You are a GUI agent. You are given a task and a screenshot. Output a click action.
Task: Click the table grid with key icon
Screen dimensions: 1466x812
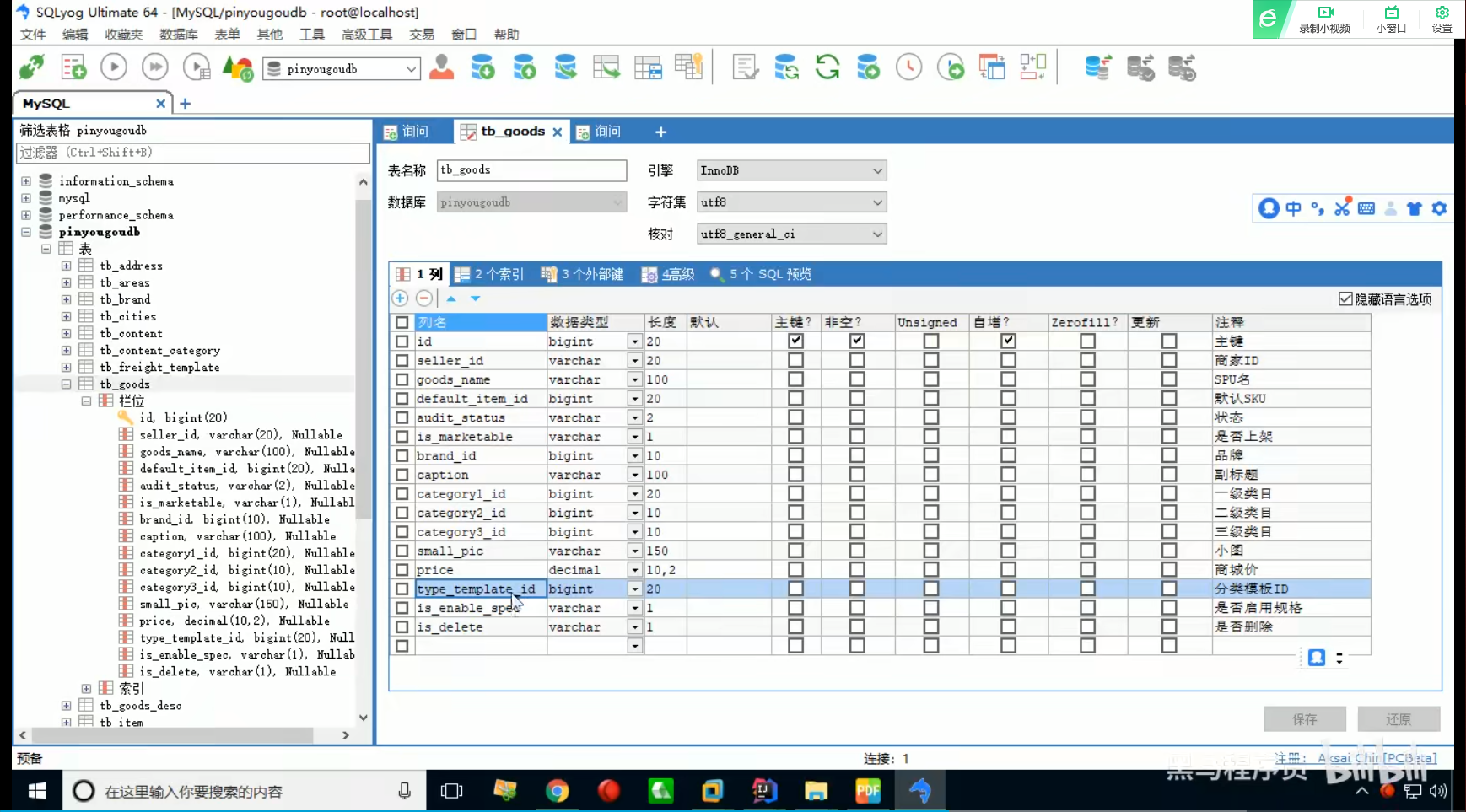coord(688,67)
